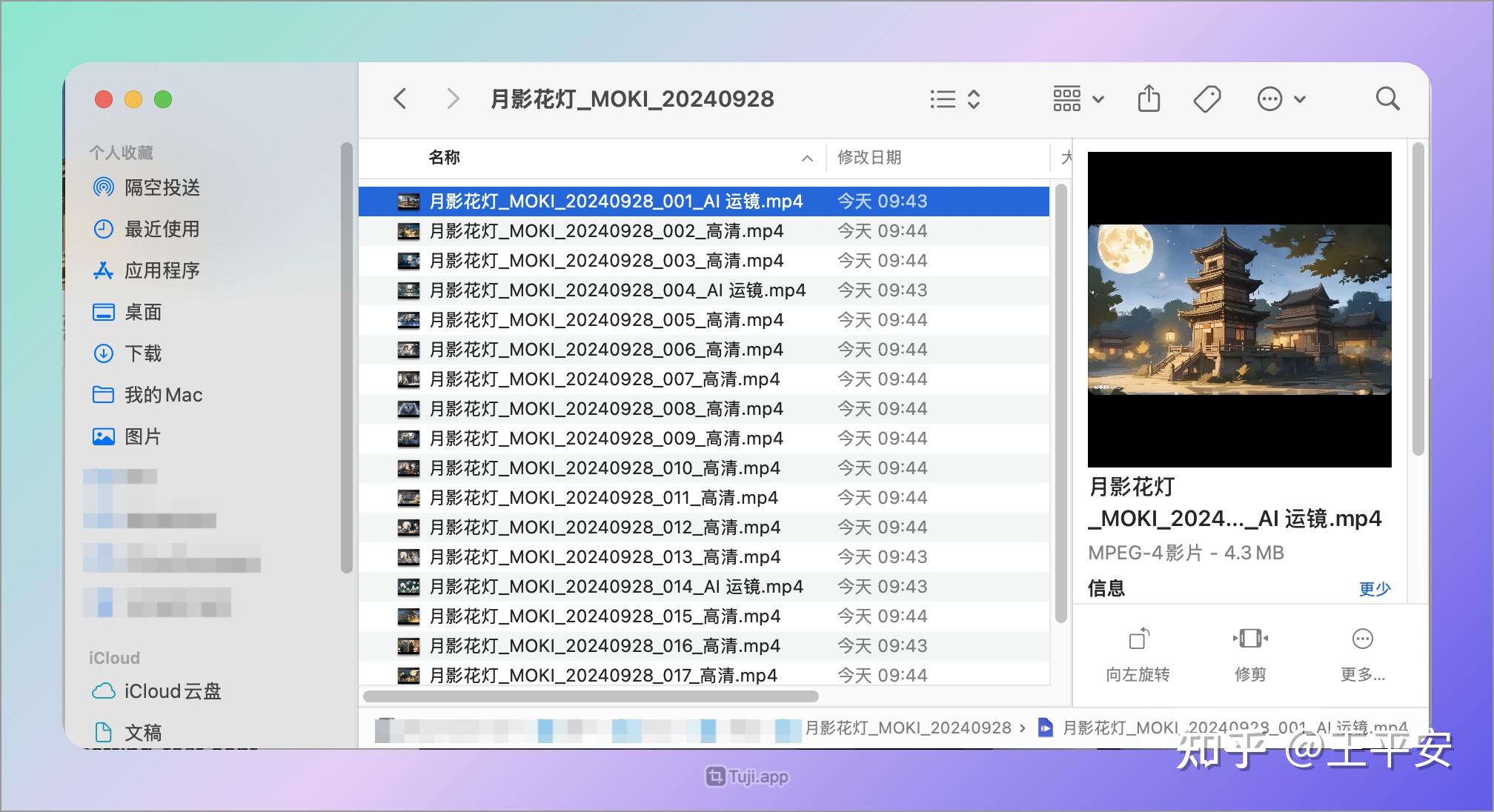The width and height of the screenshot is (1494, 812).
Task: Open 应用程序 (Applications) in the sidebar
Action: (162, 271)
